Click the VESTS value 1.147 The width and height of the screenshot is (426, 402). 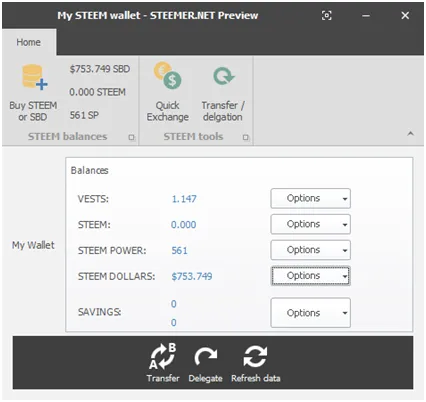[184, 199]
